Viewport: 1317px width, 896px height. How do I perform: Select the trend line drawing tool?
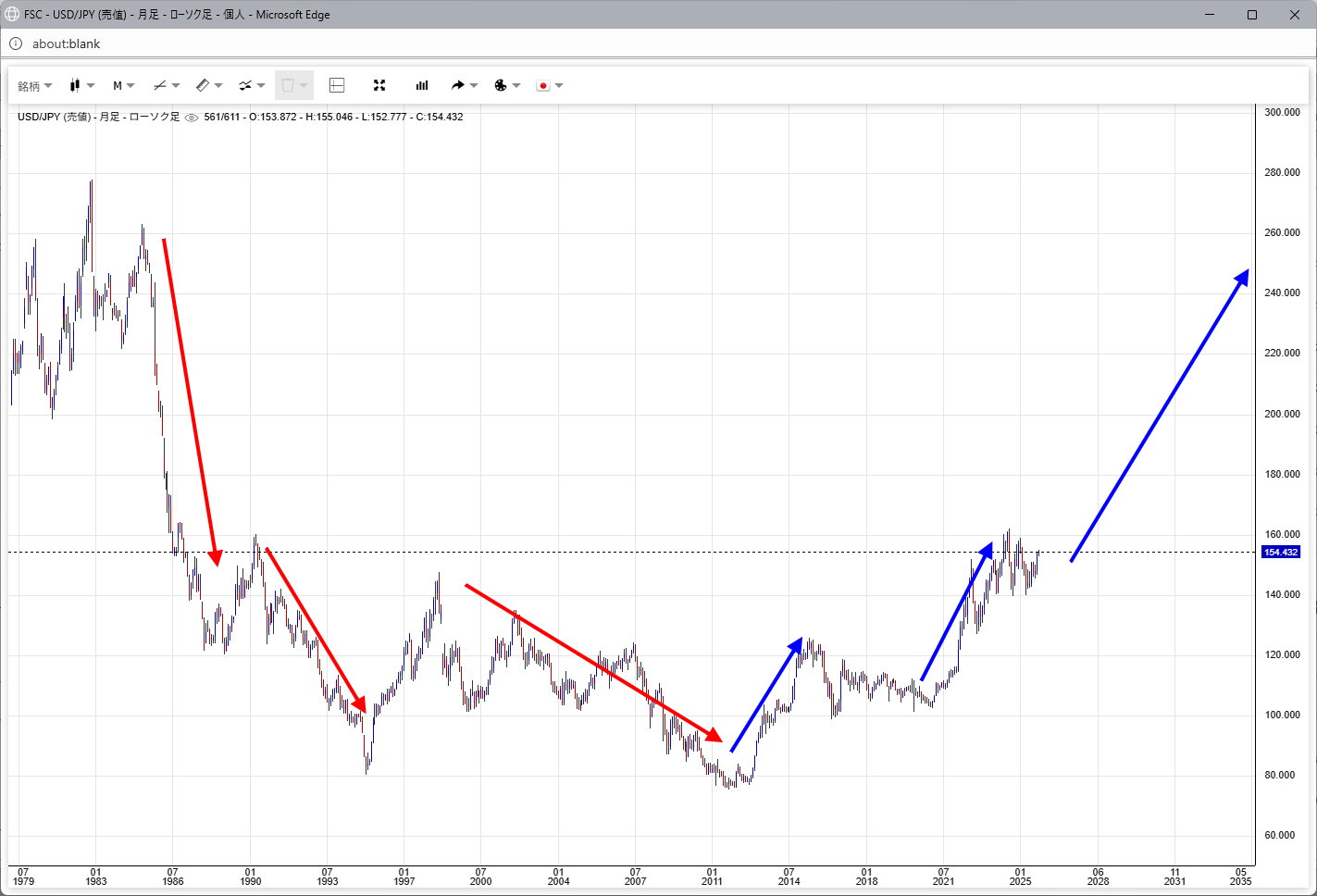click(160, 85)
